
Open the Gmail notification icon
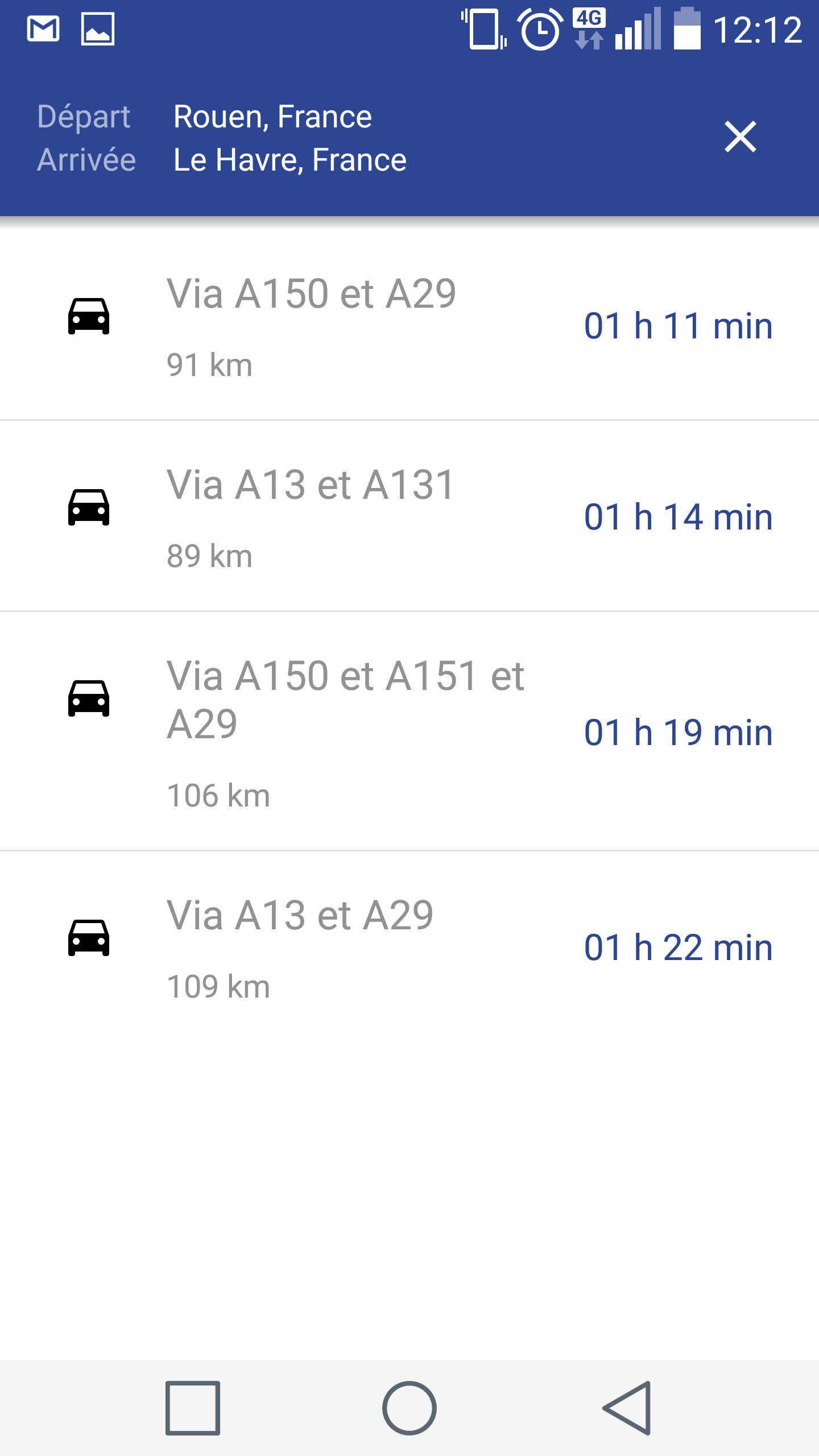click(x=43, y=29)
